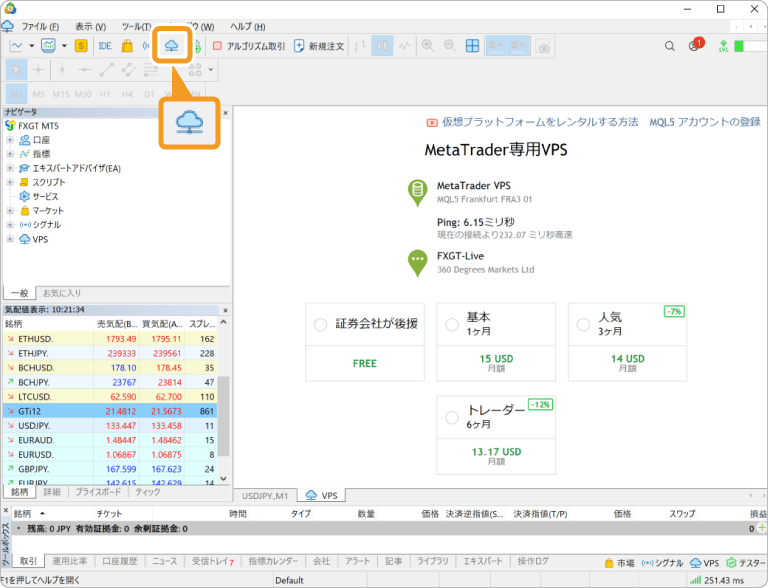The height and width of the screenshot is (588, 768).
Task: Open the virtual platform rental guide link
Action: [540, 122]
